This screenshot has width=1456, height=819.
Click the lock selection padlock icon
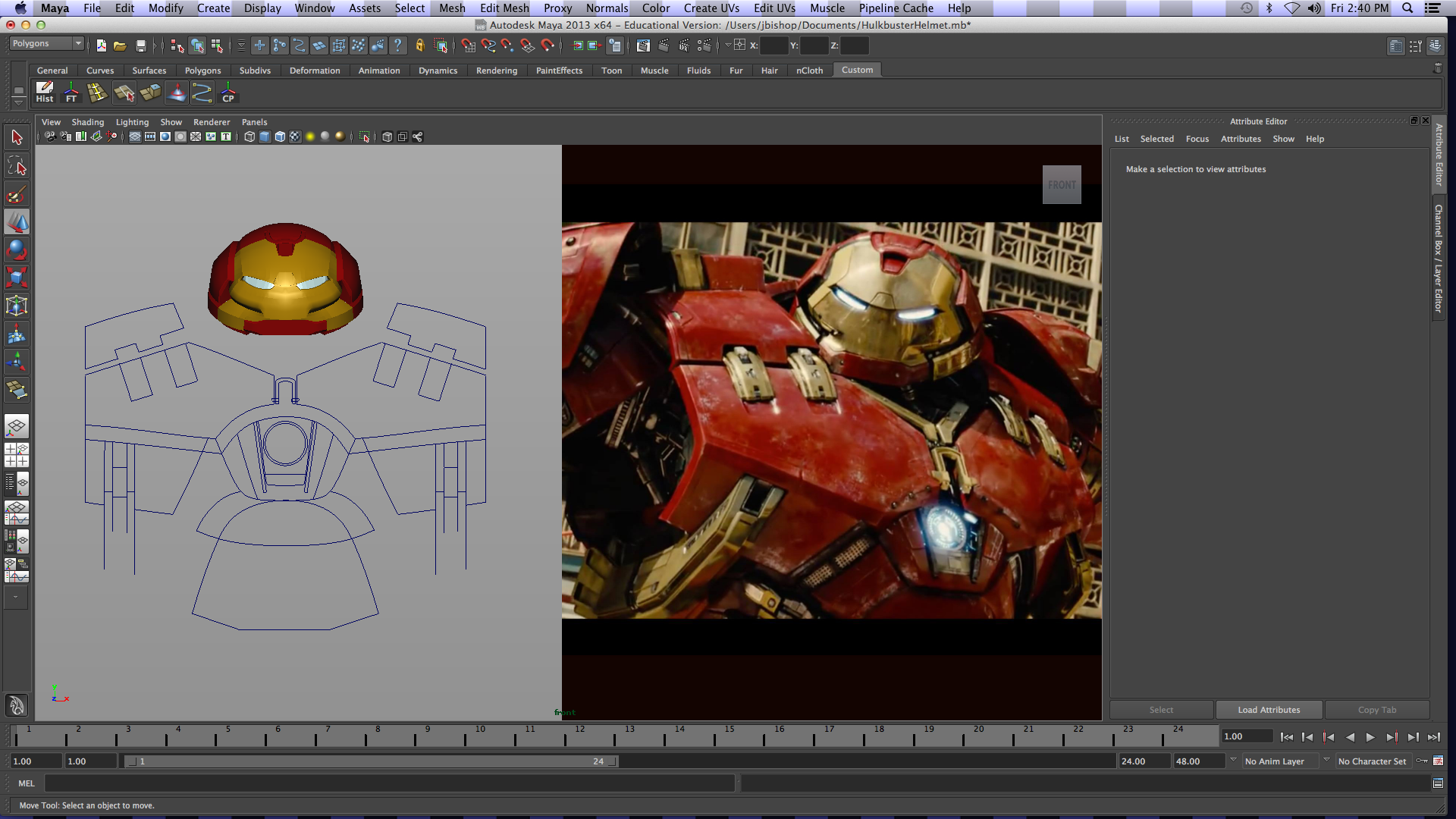419,46
